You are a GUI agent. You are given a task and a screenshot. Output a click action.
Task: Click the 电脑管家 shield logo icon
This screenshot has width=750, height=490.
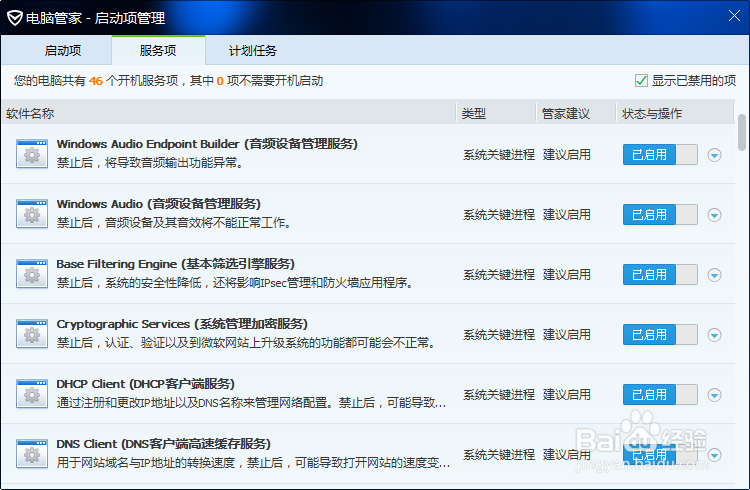15,18
